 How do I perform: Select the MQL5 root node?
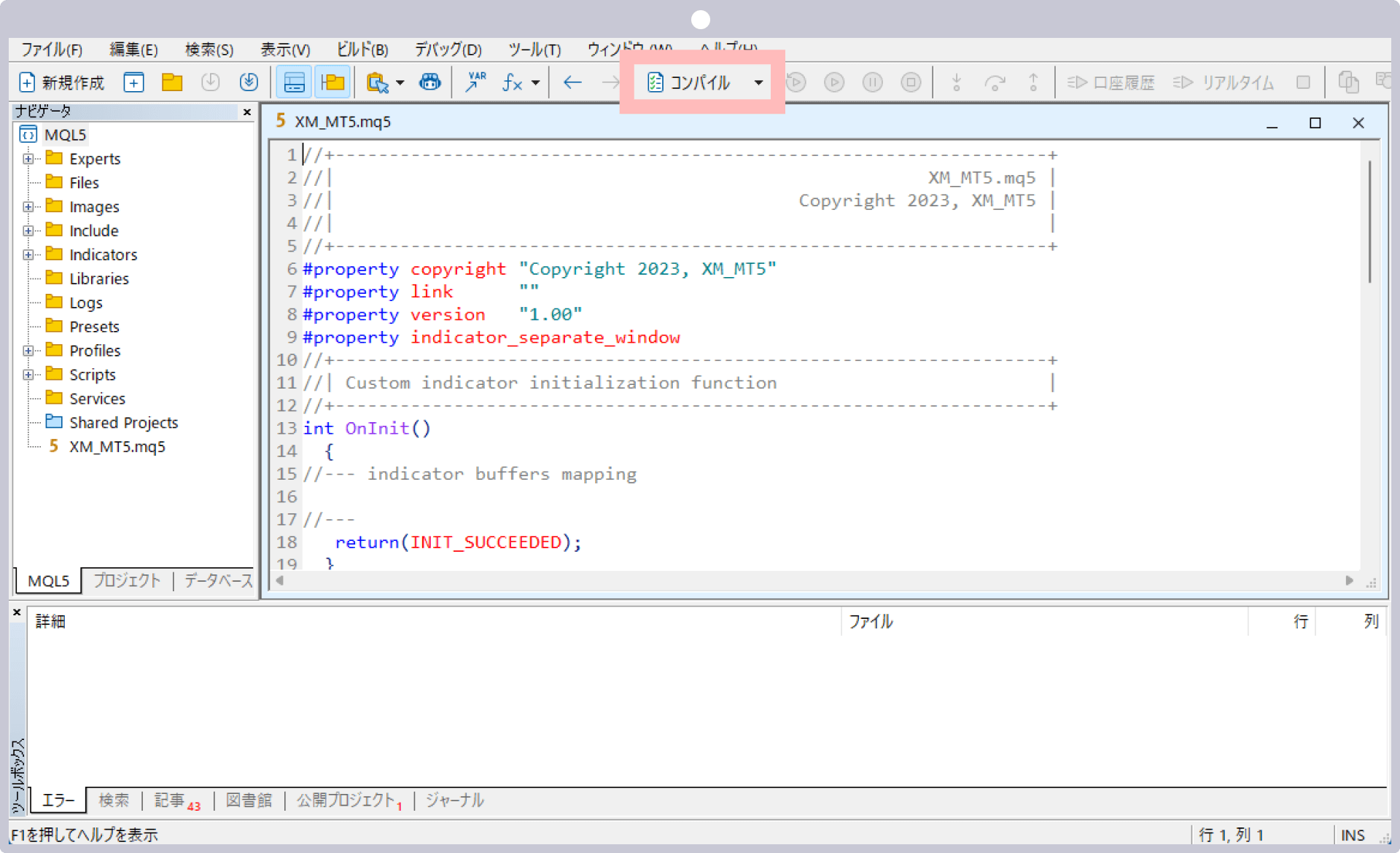(65, 135)
